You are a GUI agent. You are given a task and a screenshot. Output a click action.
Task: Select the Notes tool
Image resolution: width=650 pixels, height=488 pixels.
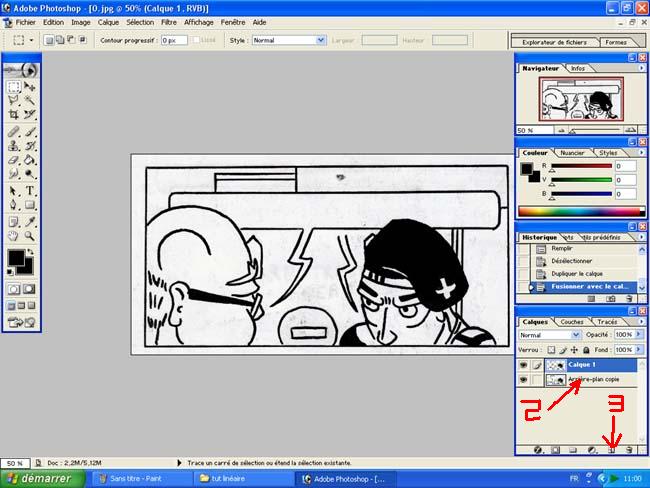point(14,222)
